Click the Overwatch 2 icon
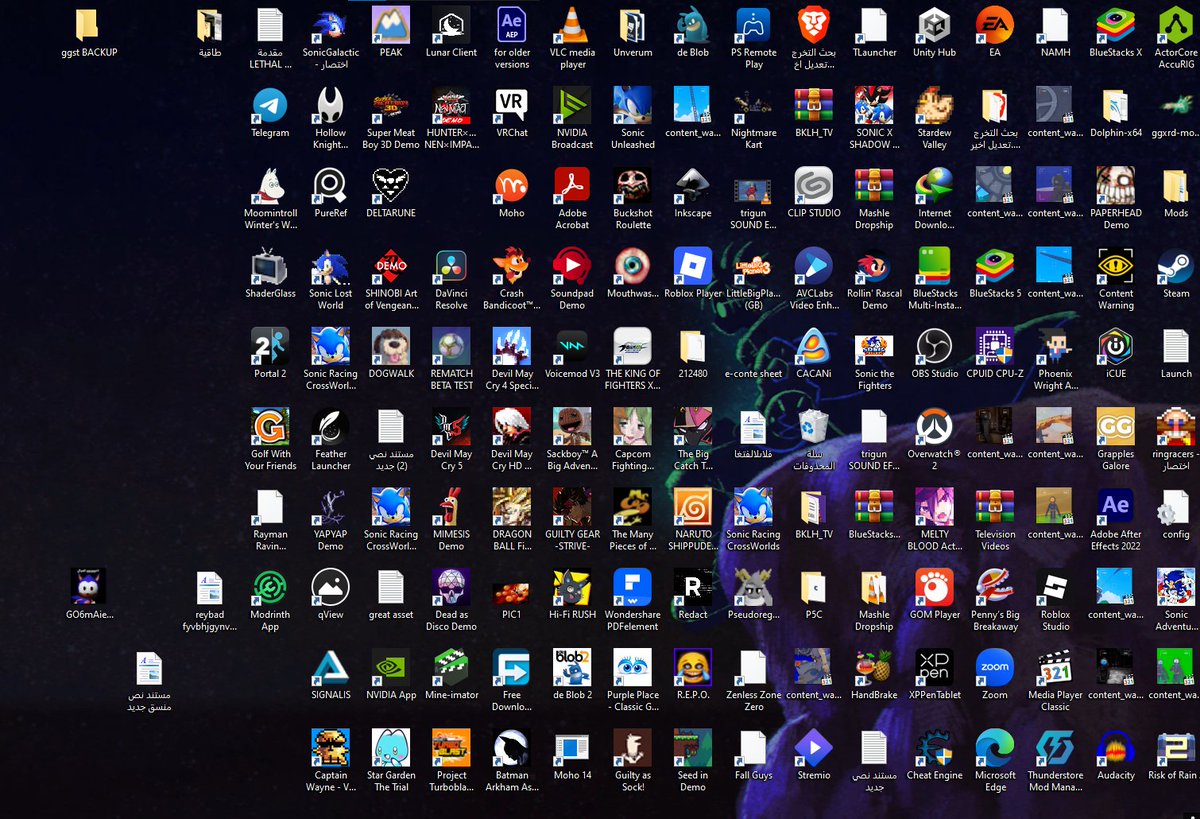This screenshot has width=1200, height=819. pos(934,426)
